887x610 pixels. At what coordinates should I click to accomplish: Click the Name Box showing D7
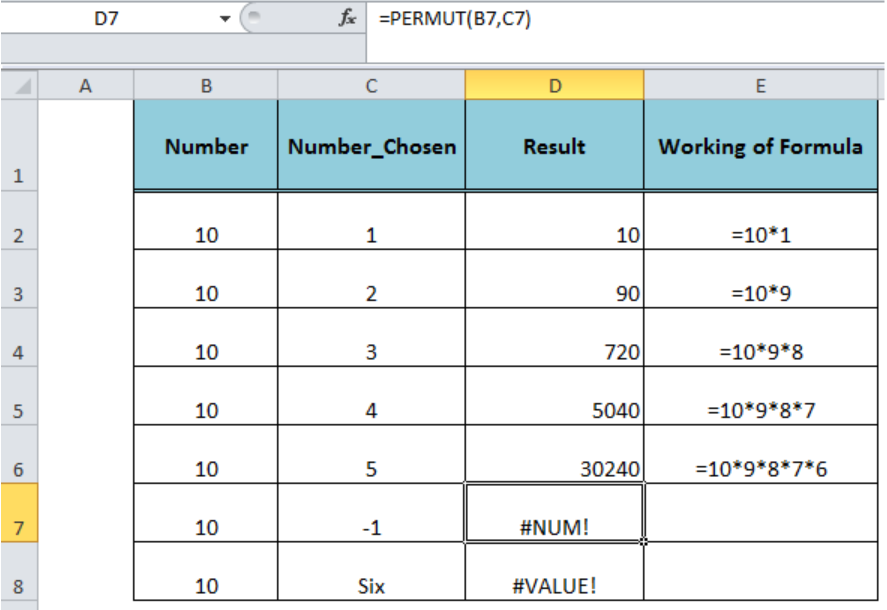(106, 19)
